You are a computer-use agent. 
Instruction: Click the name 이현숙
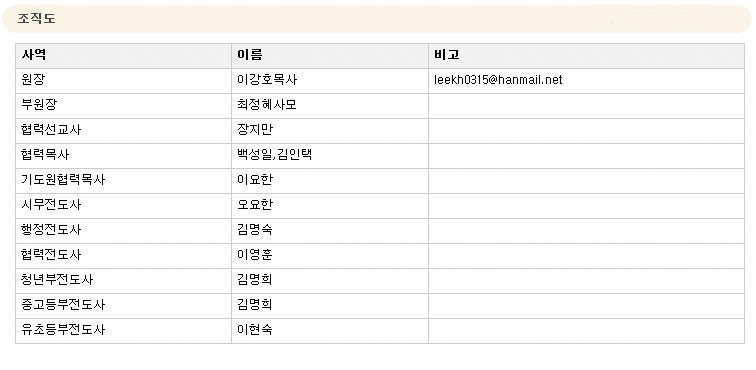[255, 330]
